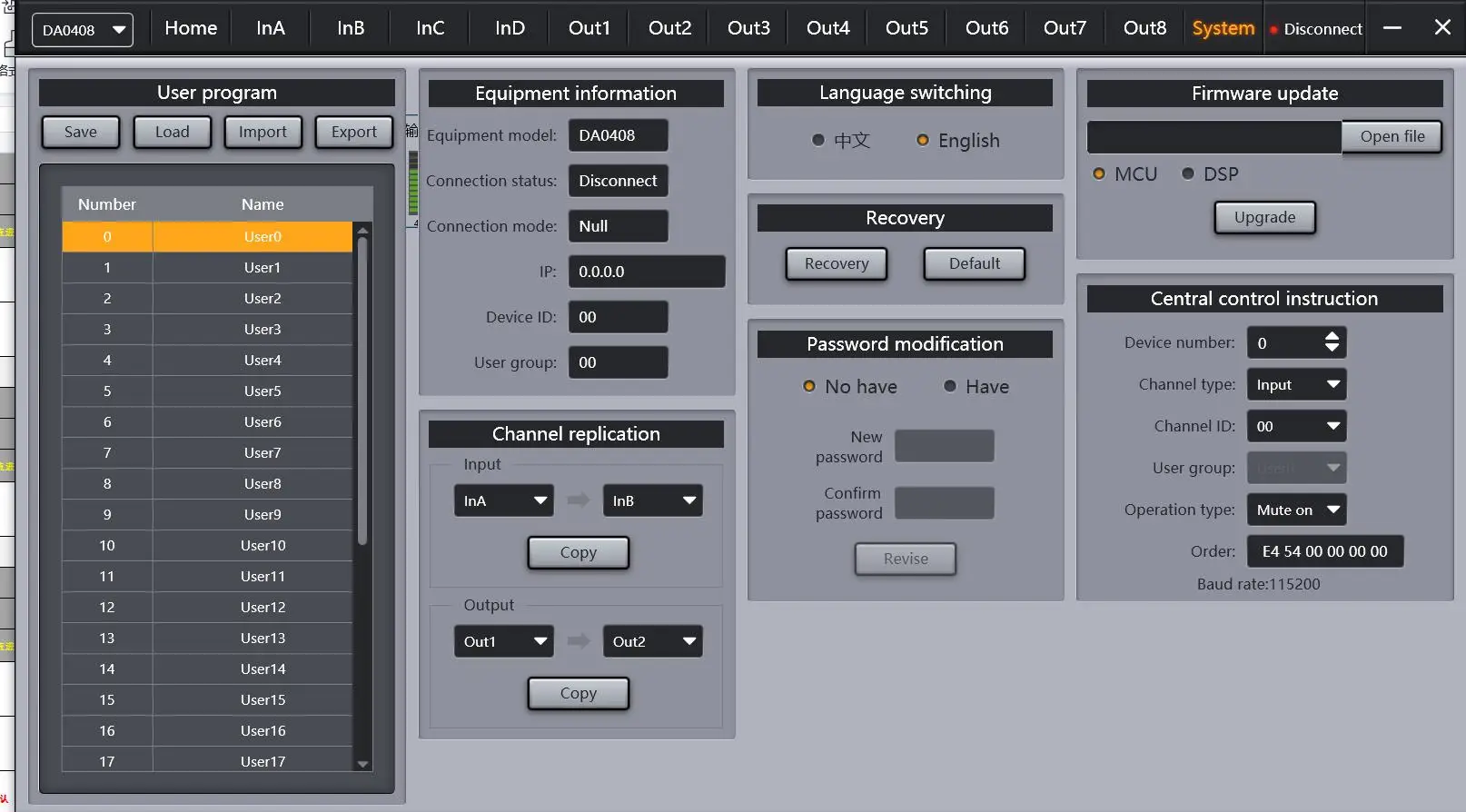The width and height of the screenshot is (1466, 812).
Task: Enable the 'Have' password option
Action: (950, 386)
